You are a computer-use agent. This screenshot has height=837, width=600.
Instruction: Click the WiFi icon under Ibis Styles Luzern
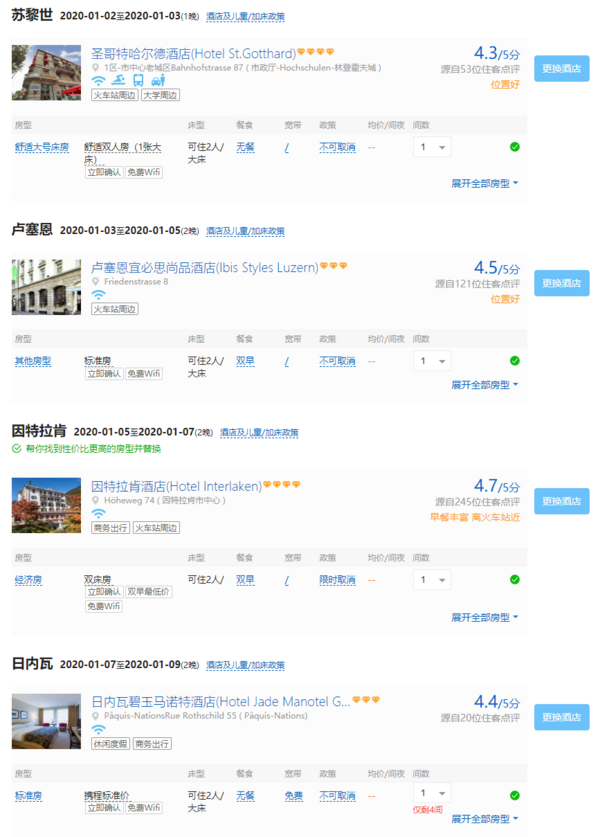[98, 295]
